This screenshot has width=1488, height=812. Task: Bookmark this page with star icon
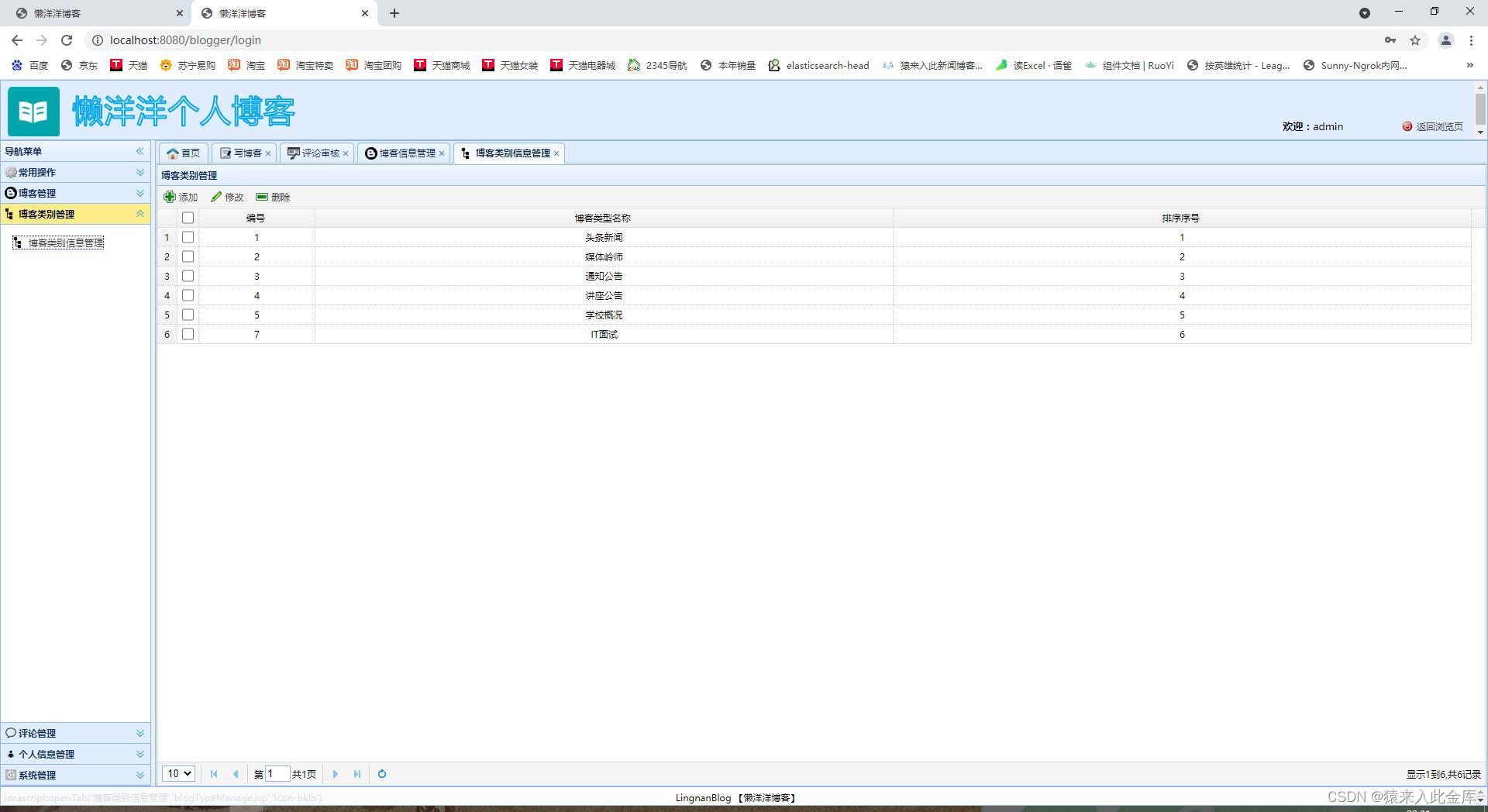(1415, 40)
